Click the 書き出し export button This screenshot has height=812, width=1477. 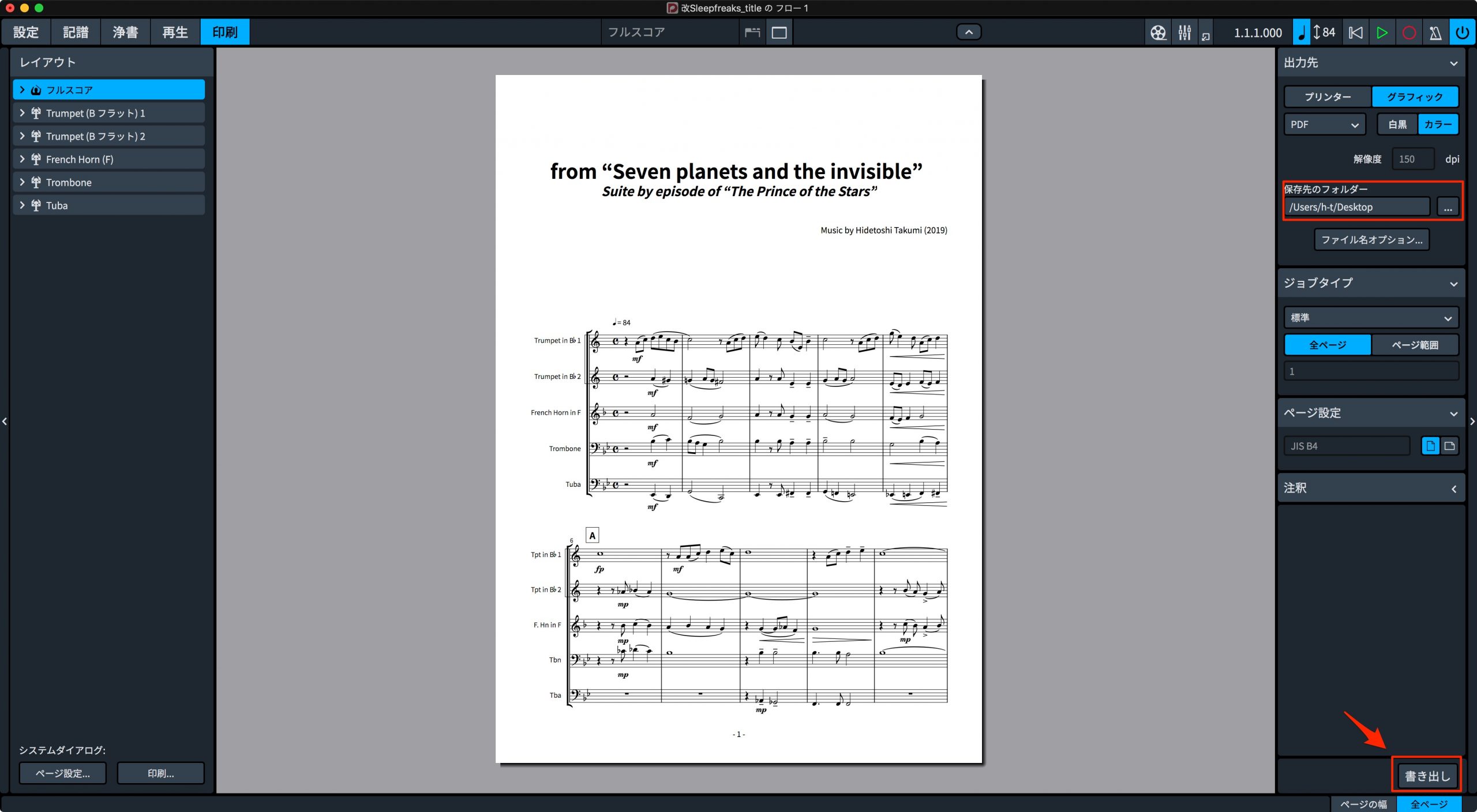[1427, 776]
